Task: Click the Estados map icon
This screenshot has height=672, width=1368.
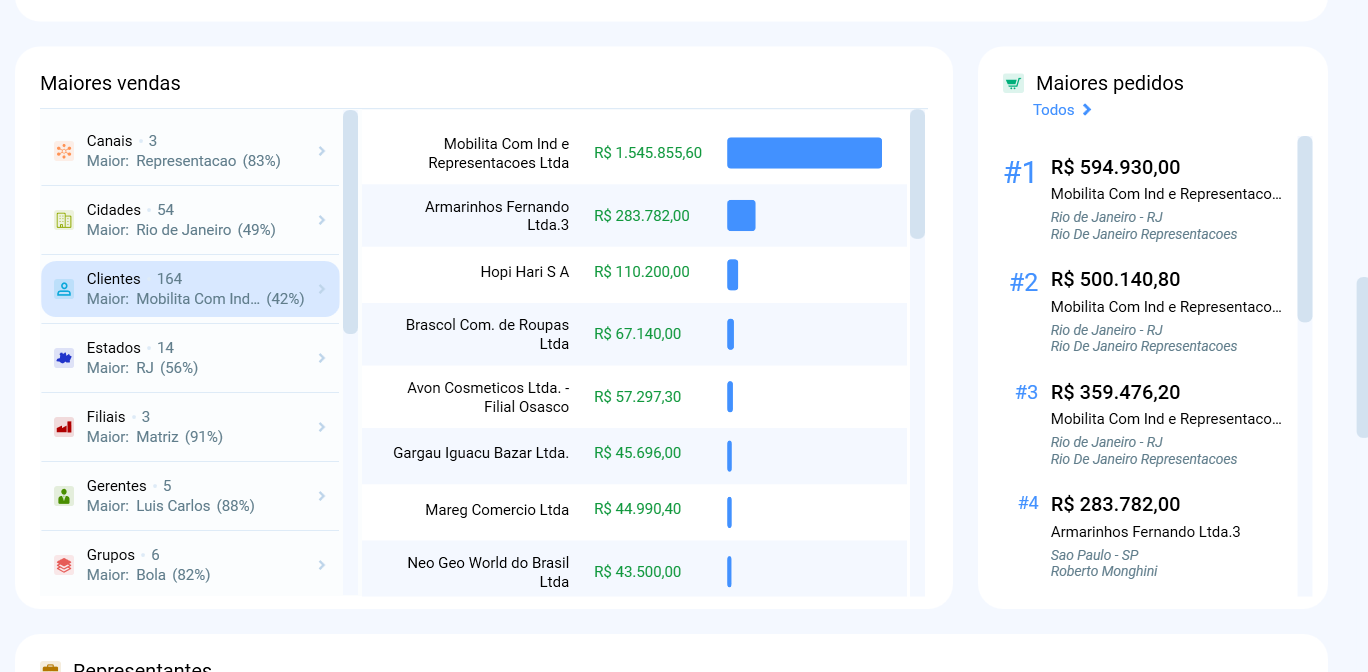Action: 64,358
